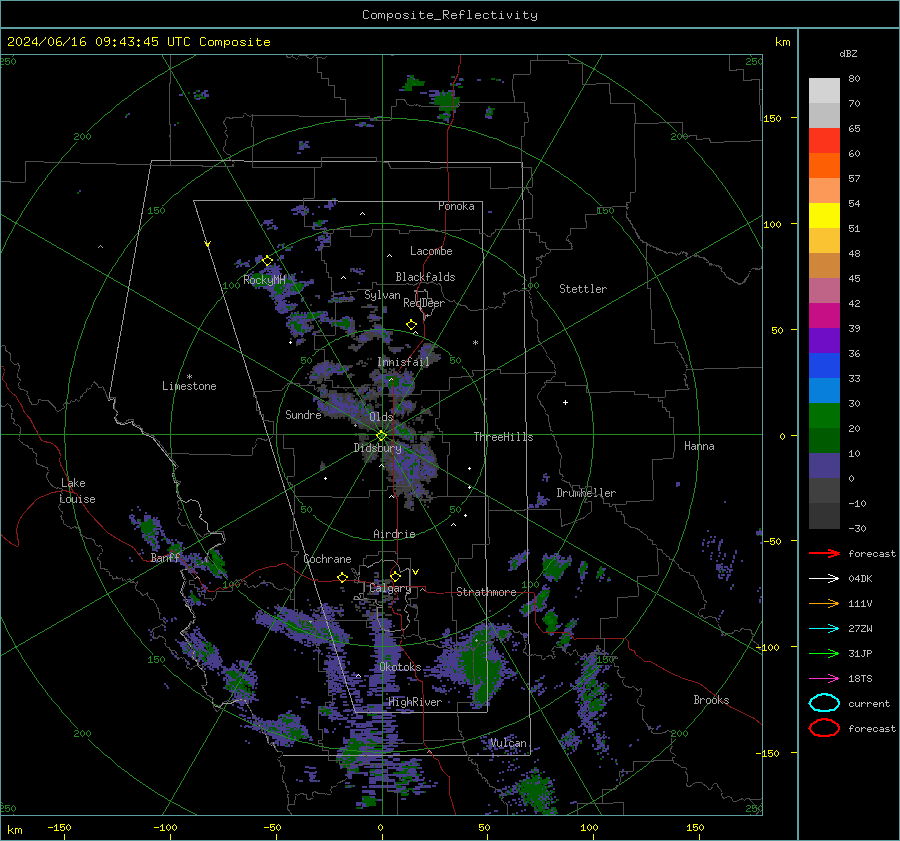Image resolution: width=900 pixels, height=841 pixels.
Task: Click the cyan 27ZW arrow legend icon
Action: [824, 629]
